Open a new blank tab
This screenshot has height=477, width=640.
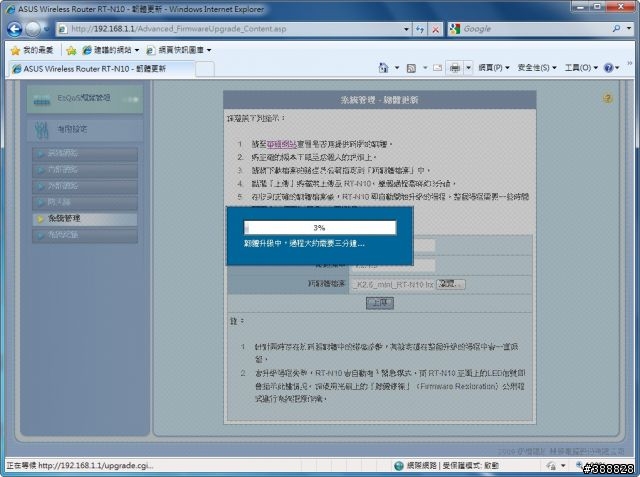point(204,69)
